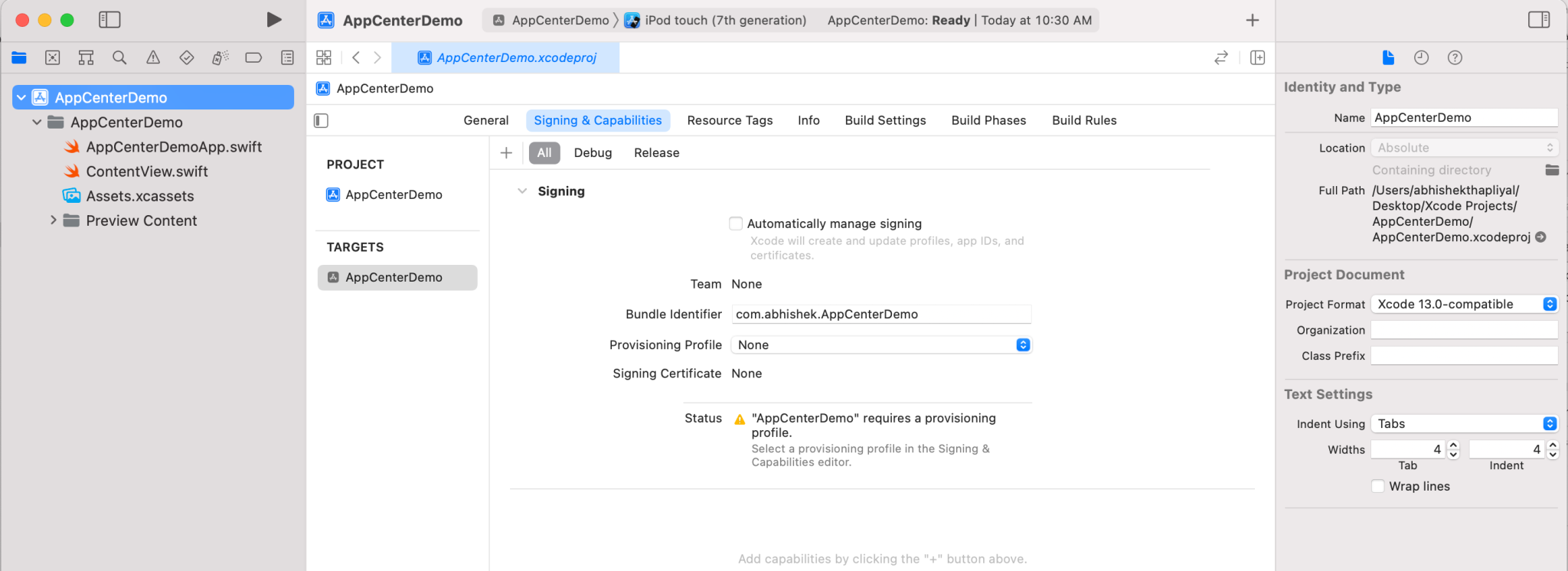This screenshot has height=571, width=1568.
Task: Reveal full path in Finder arrow
Action: click(x=1540, y=237)
